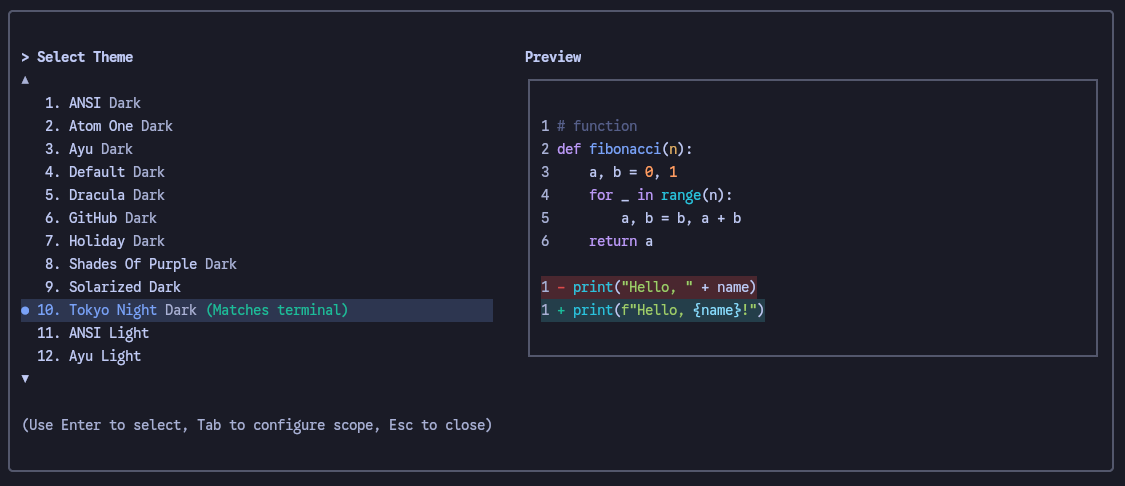1125x486 pixels.
Task: Select the ANSI Dark theme
Action: [104, 103]
